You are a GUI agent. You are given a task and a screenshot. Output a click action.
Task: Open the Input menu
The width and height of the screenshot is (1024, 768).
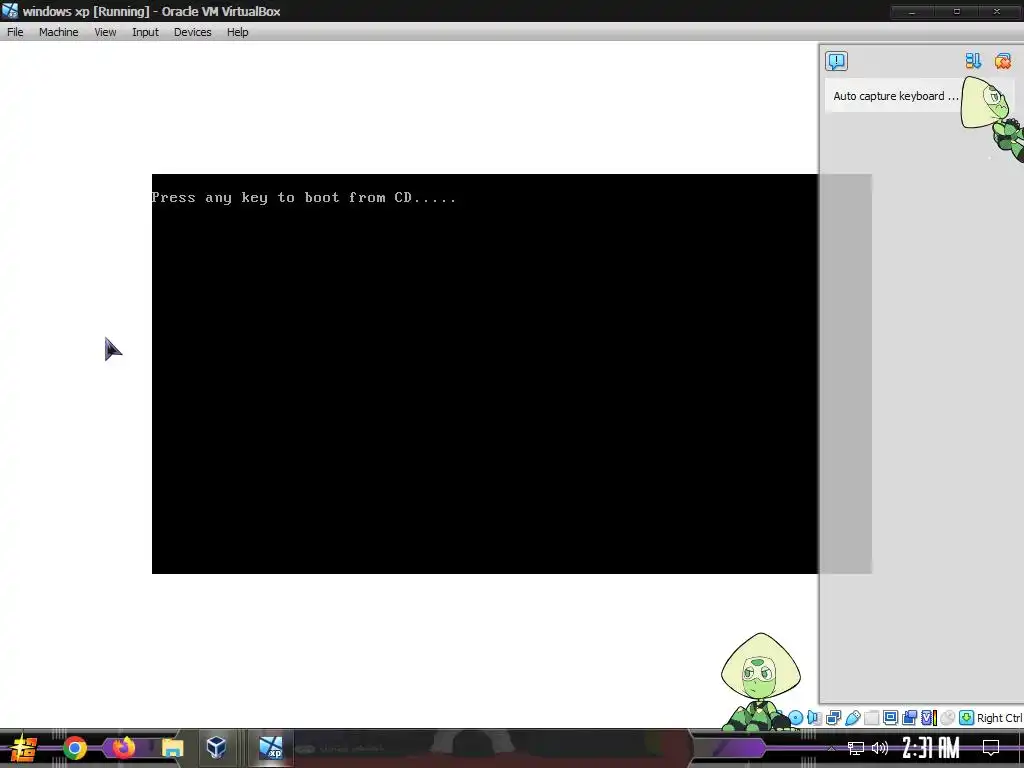coord(145,32)
